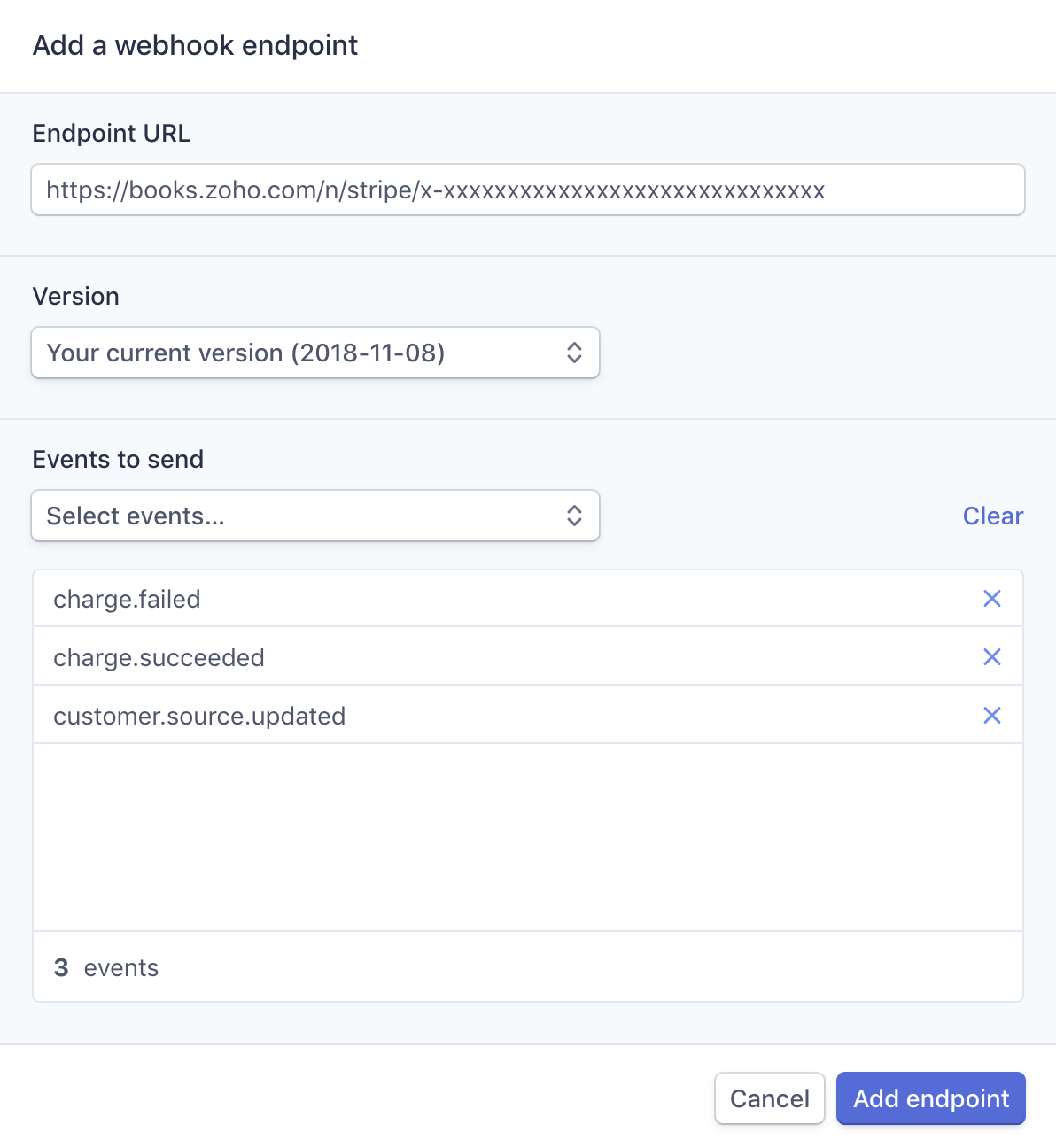
Task: Click the chevron on the Version selector
Action: tap(574, 353)
